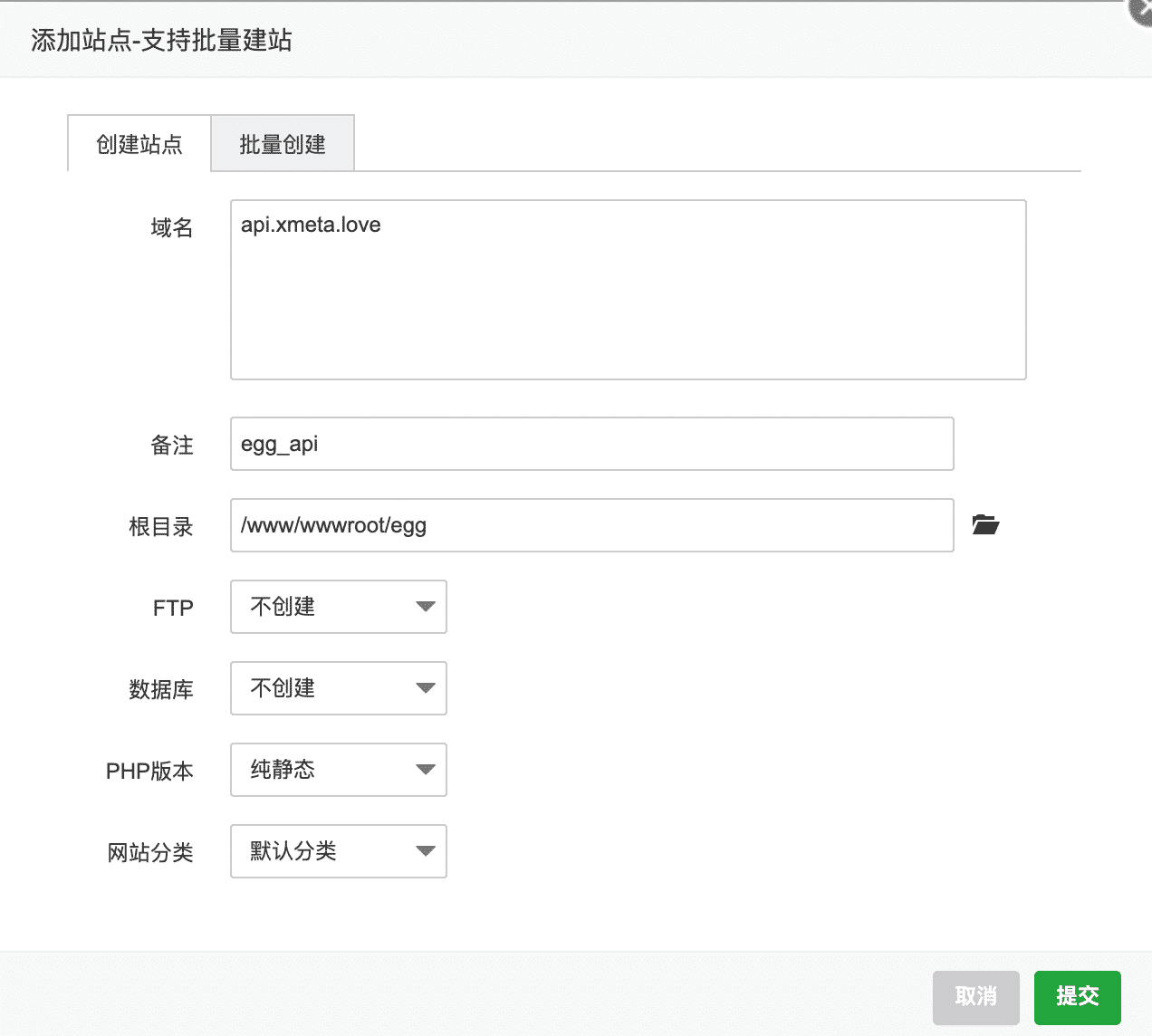Close the add-site dialog with X icon

[x=1140, y=11]
